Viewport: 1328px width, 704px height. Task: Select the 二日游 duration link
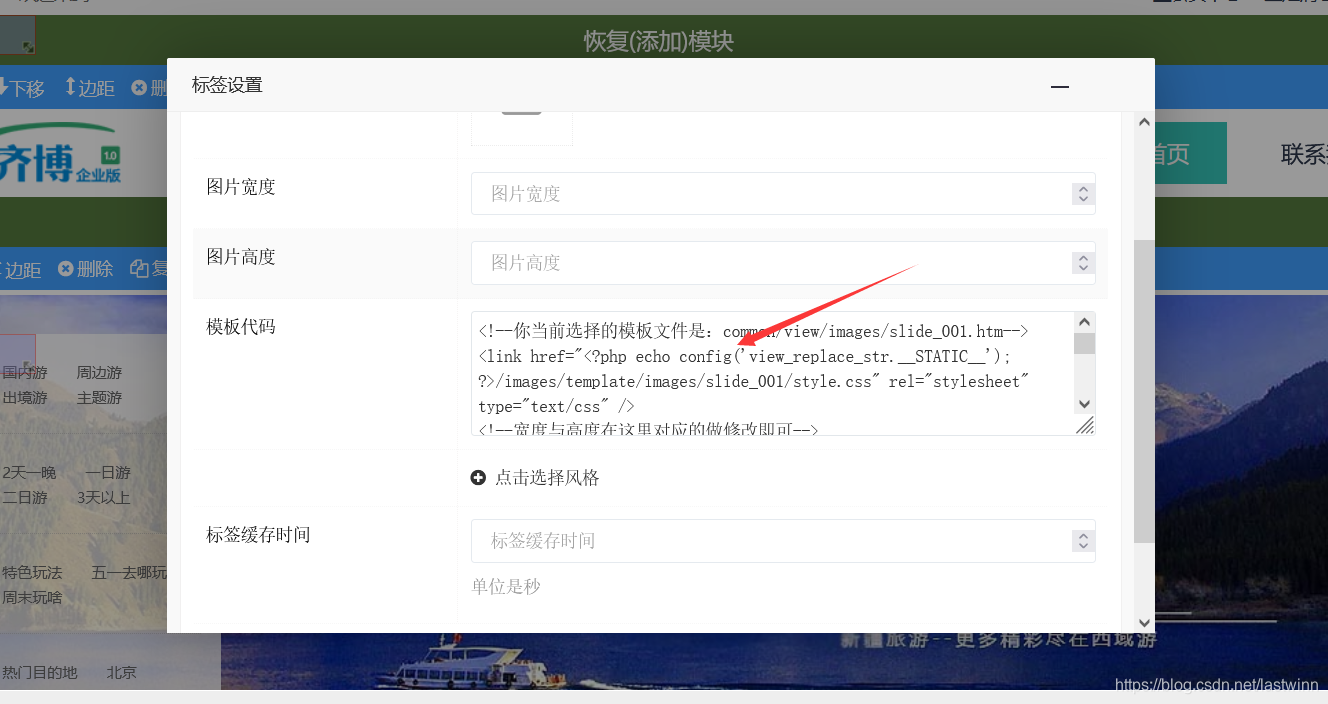(x=25, y=498)
